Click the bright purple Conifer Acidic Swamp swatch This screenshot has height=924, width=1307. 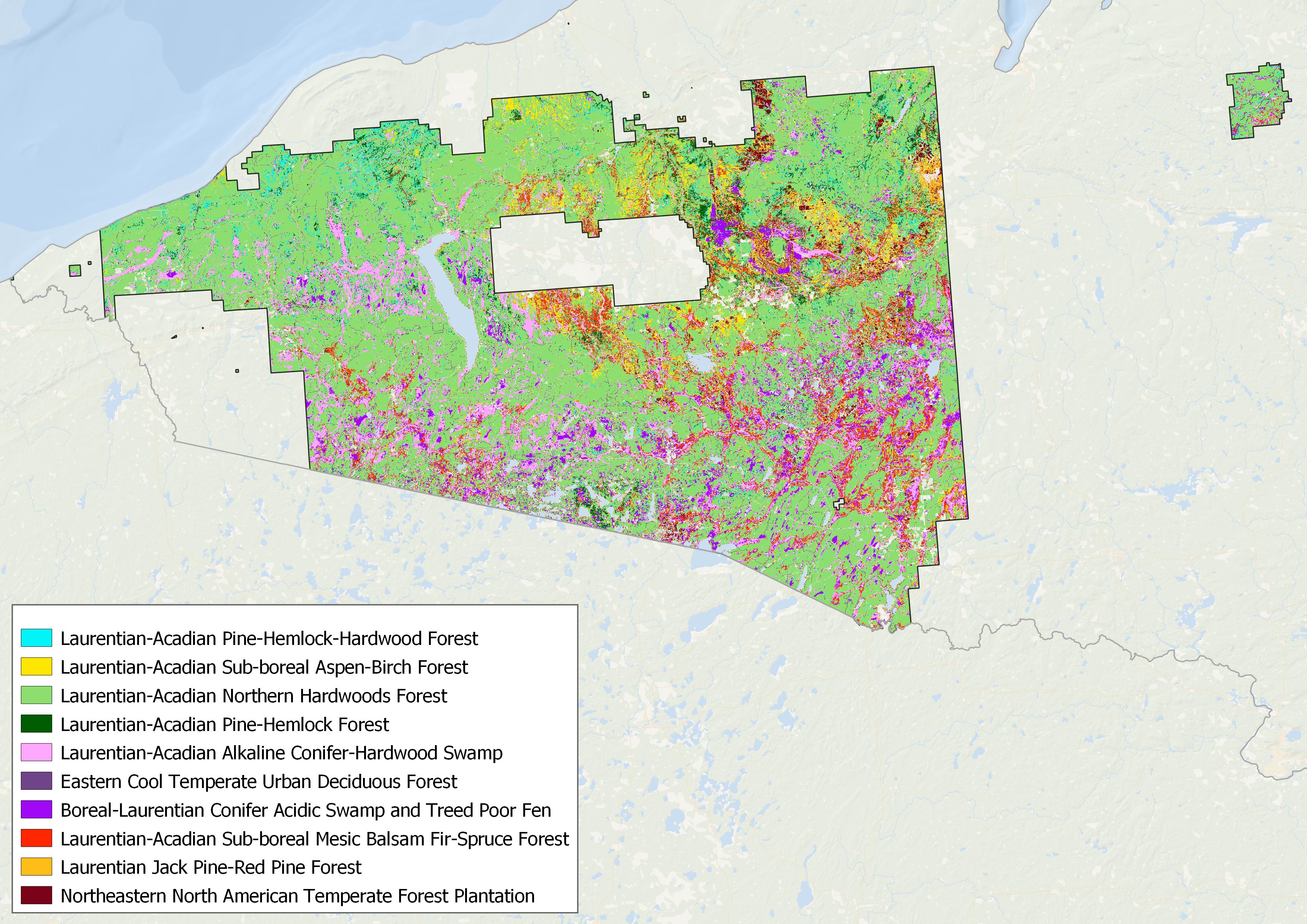coord(37,809)
